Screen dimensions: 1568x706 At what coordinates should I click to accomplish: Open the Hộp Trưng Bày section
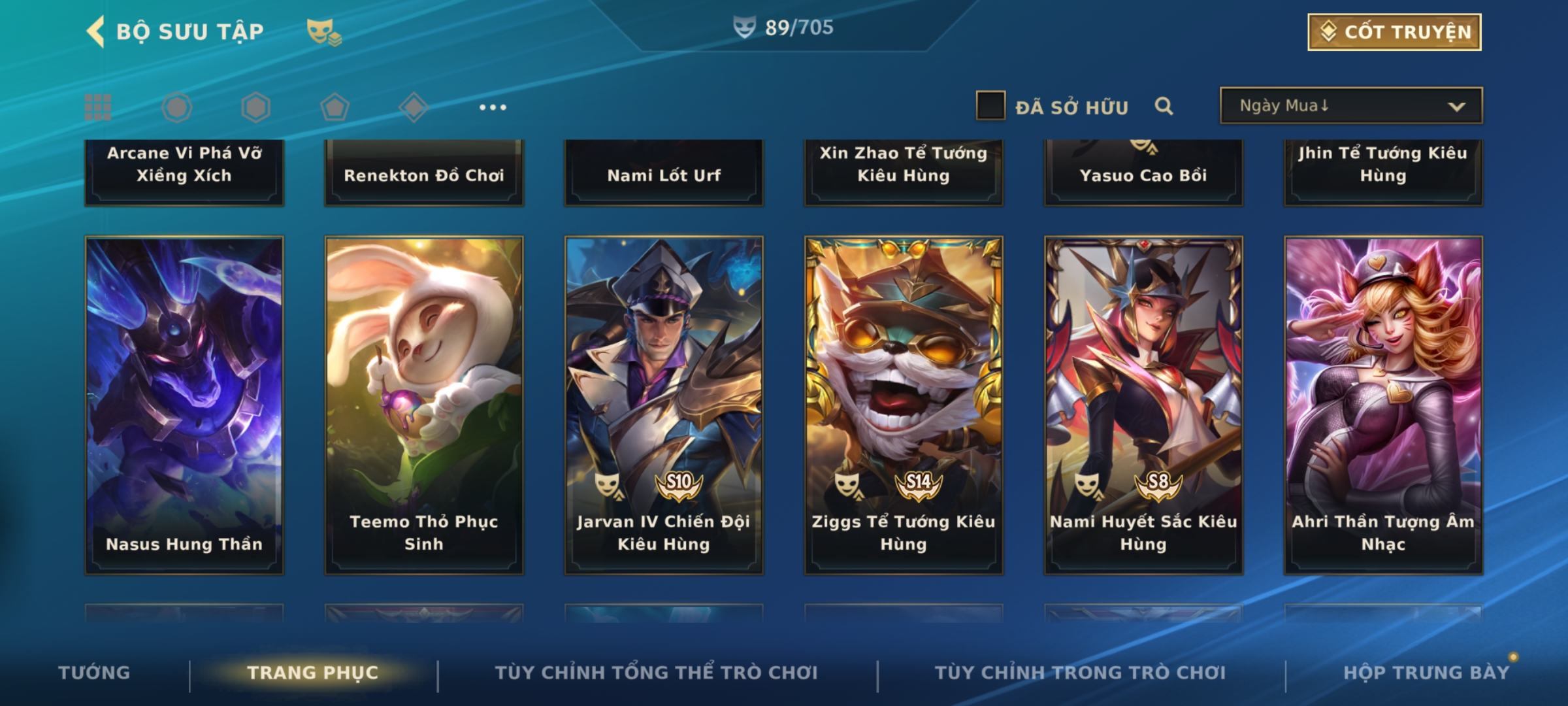click(x=1426, y=673)
